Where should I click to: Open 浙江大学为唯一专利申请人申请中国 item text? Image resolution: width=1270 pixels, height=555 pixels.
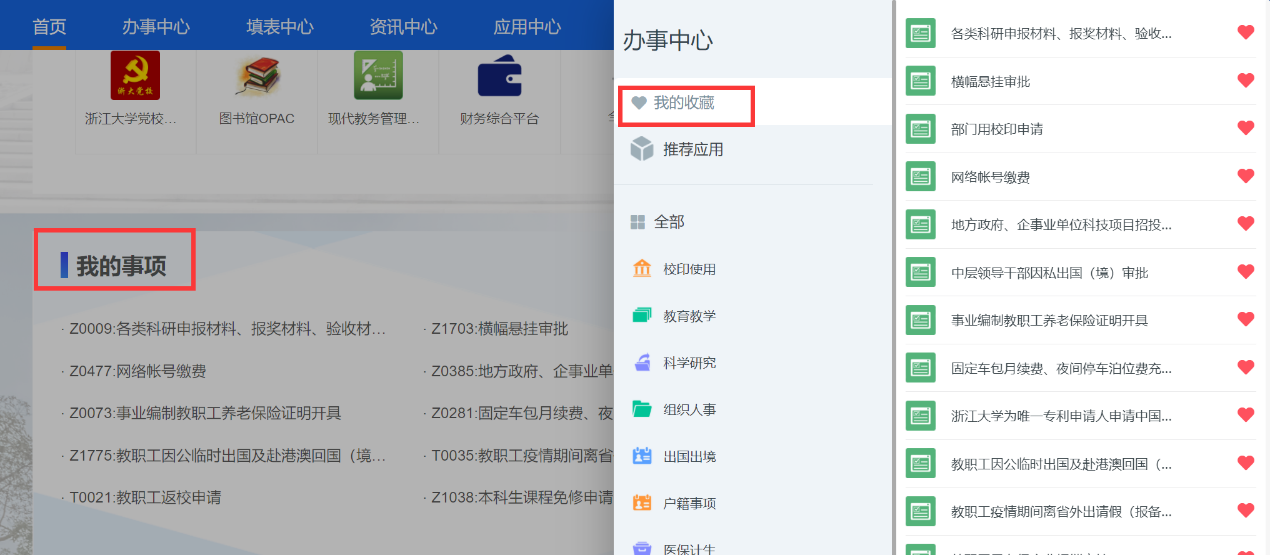point(1061,416)
